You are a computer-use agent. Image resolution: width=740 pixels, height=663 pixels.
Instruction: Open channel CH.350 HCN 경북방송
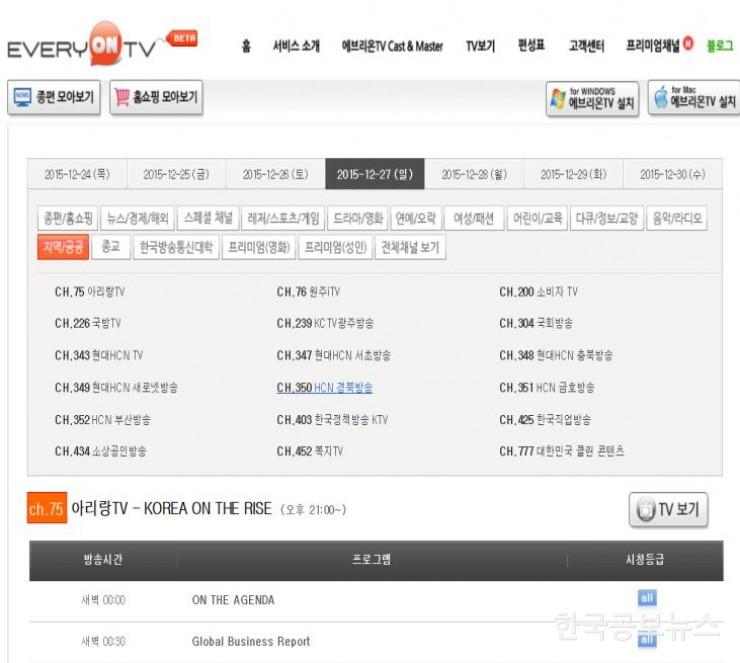[x=325, y=387]
